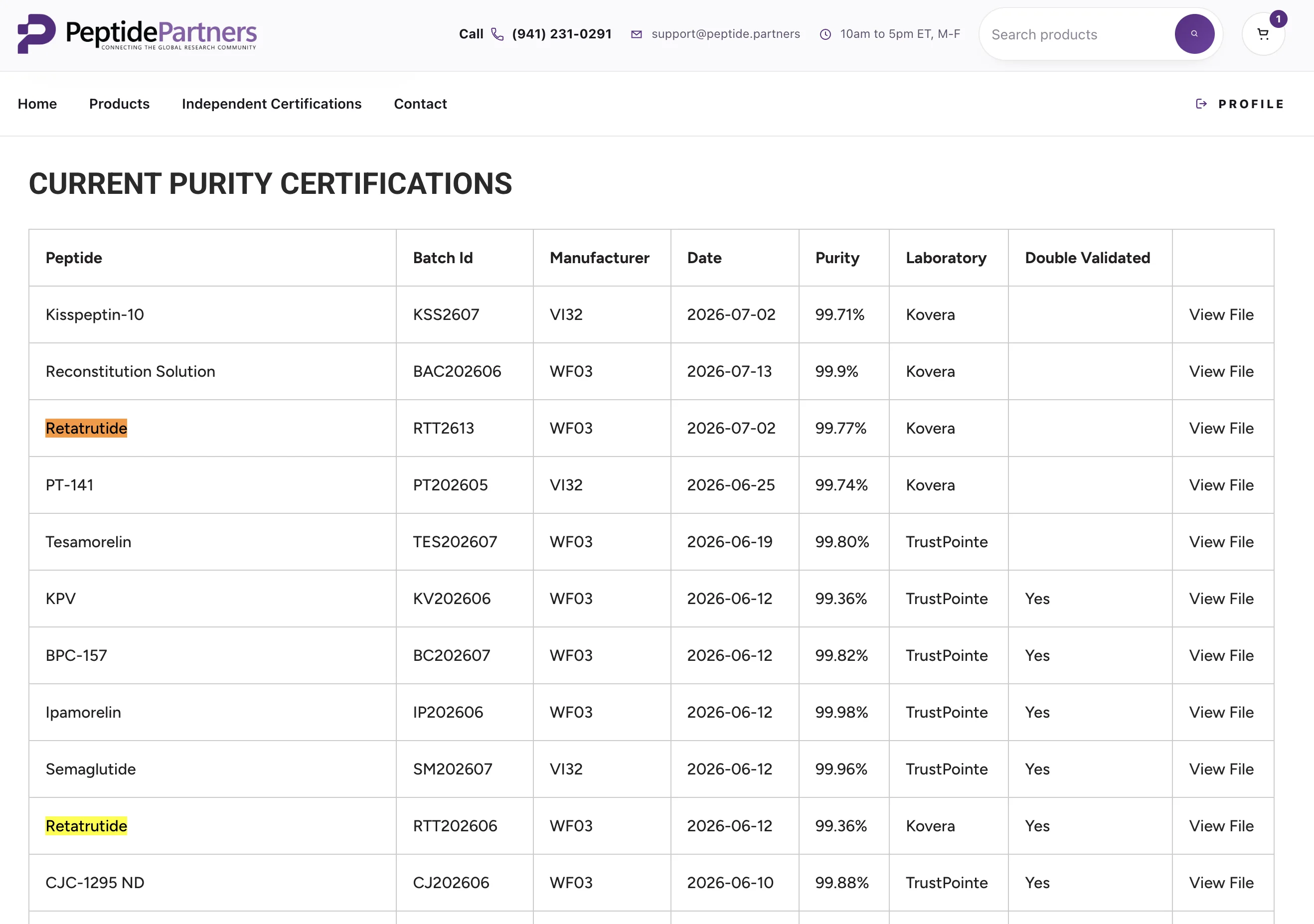
Task: Go to Independent Certifications page
Action: (271, 104)
